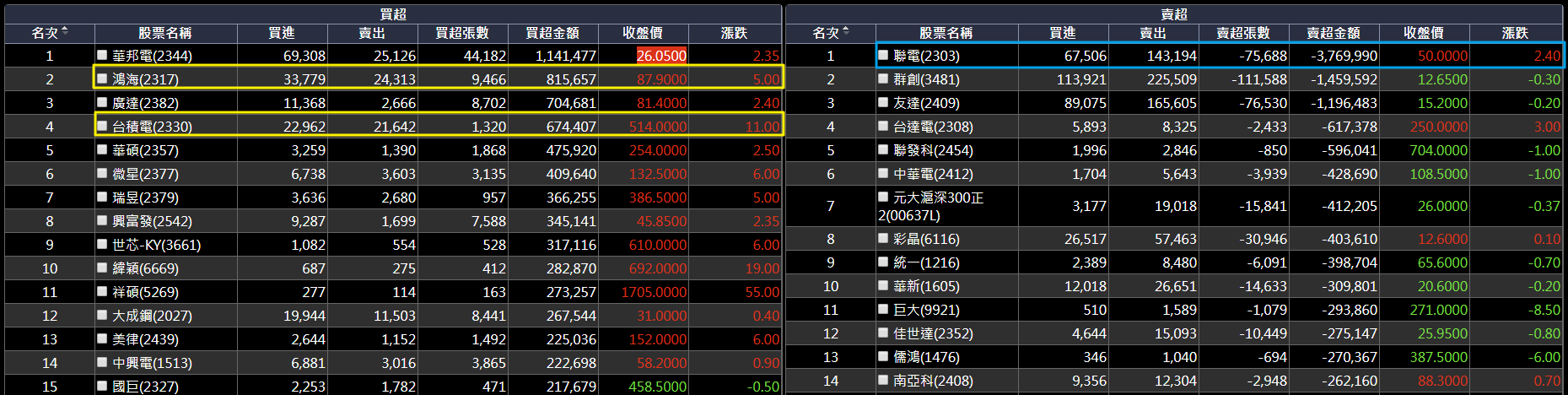1568x395 pixels.
Task: Click closing price 1705.0000 for 祥碩
Action: click(654, 292)
